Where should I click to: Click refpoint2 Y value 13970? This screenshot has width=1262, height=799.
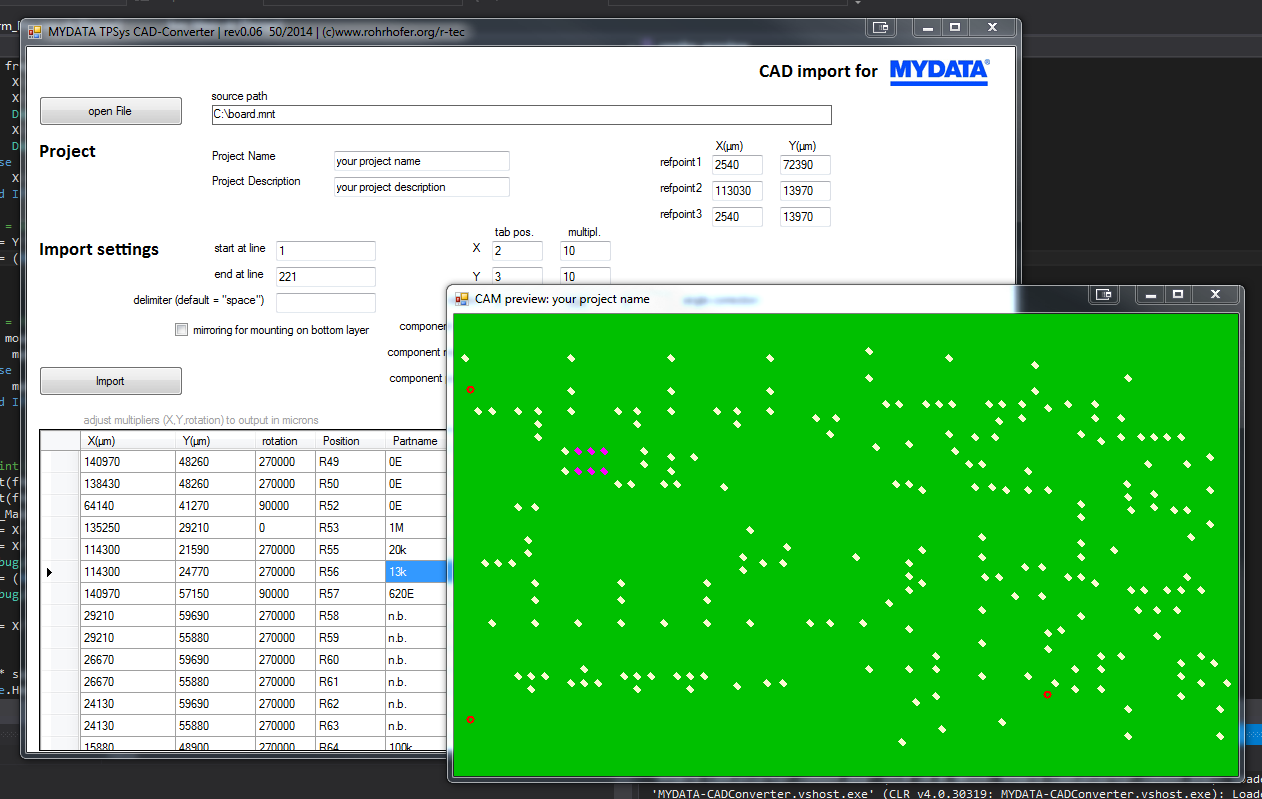tap(805, 191)
